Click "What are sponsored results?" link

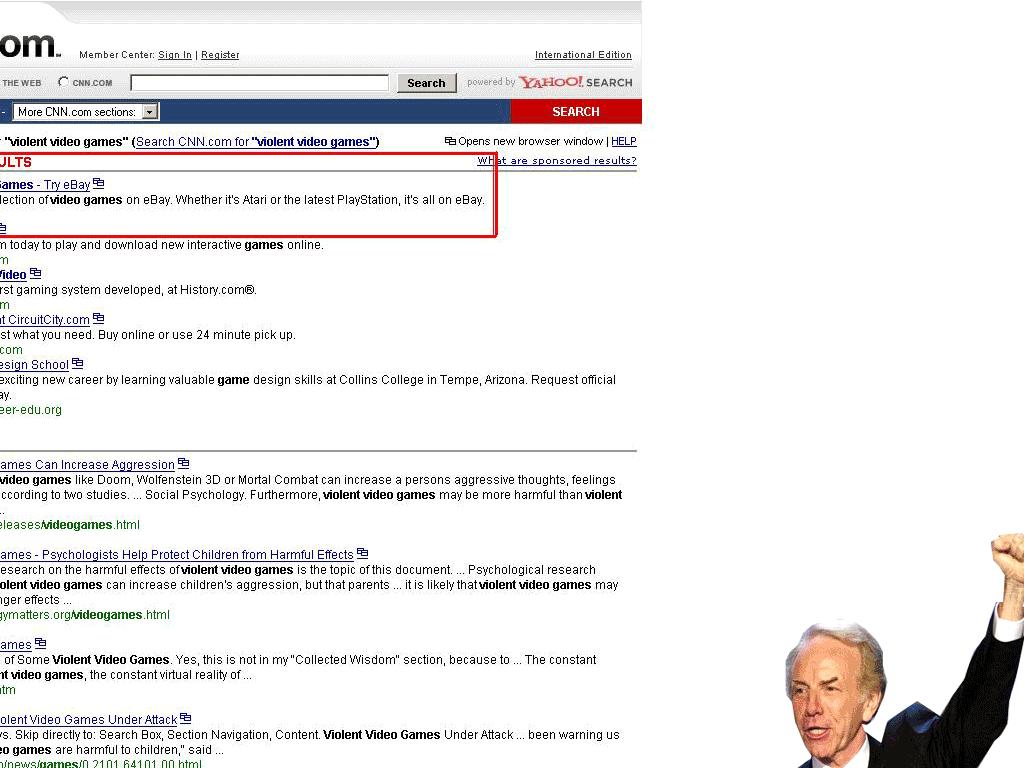tap(556, 161)
